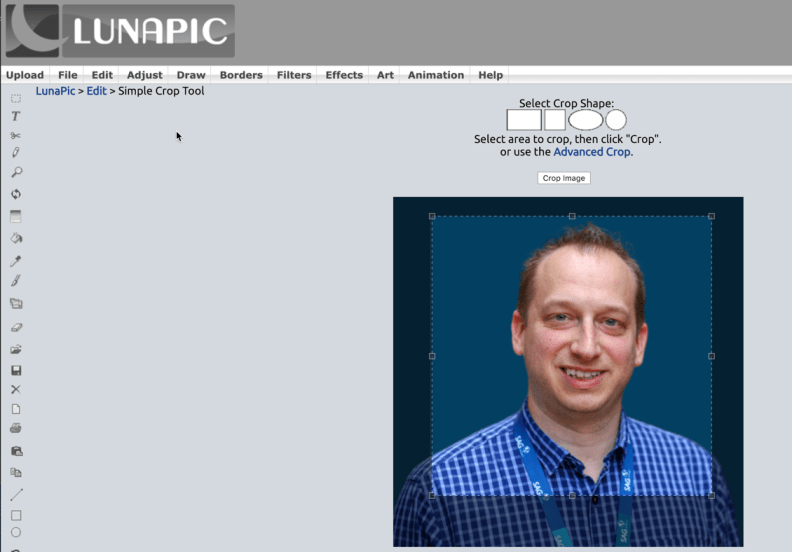Click the bottom-left crop selection handle

coord(432,495)
